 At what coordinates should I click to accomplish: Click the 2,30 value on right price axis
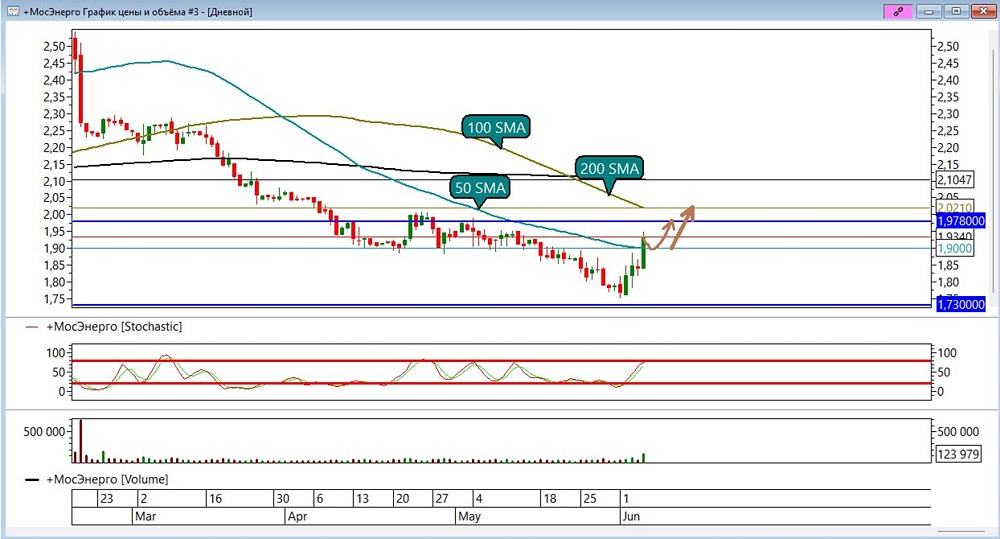[x=948, y=114]
